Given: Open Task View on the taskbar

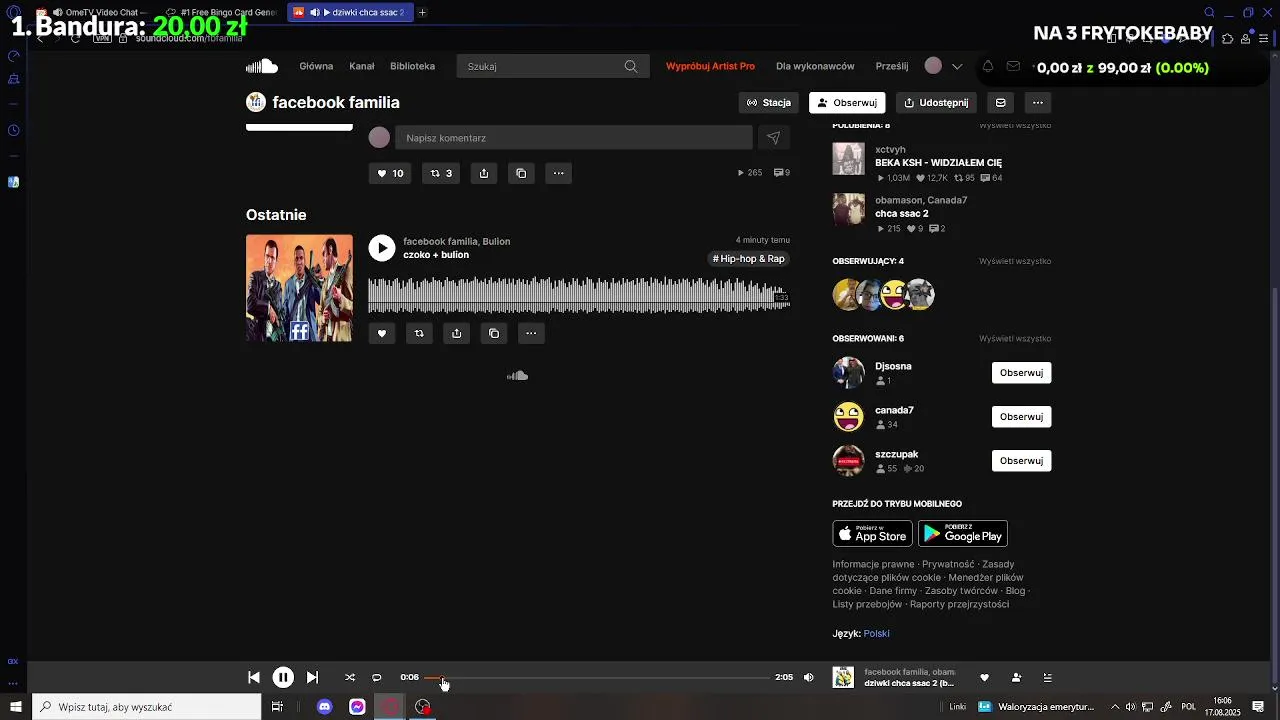Looking at the screenshot, I should click(277, 707).
